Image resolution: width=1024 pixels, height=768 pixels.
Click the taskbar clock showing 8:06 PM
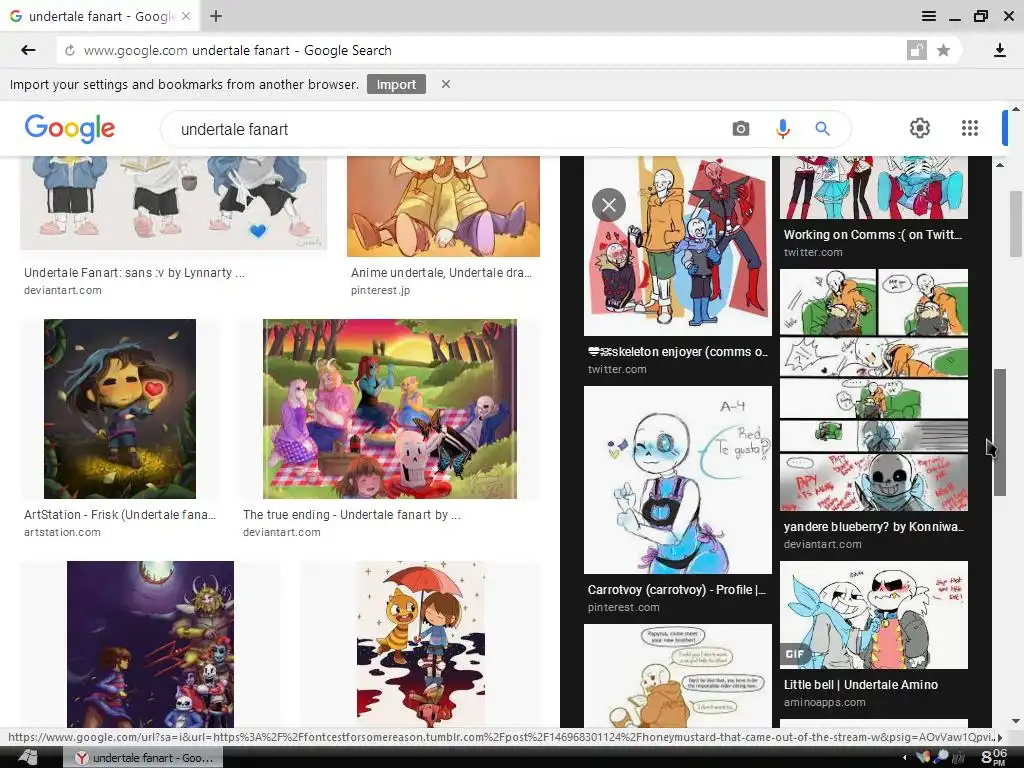[994, 758]
